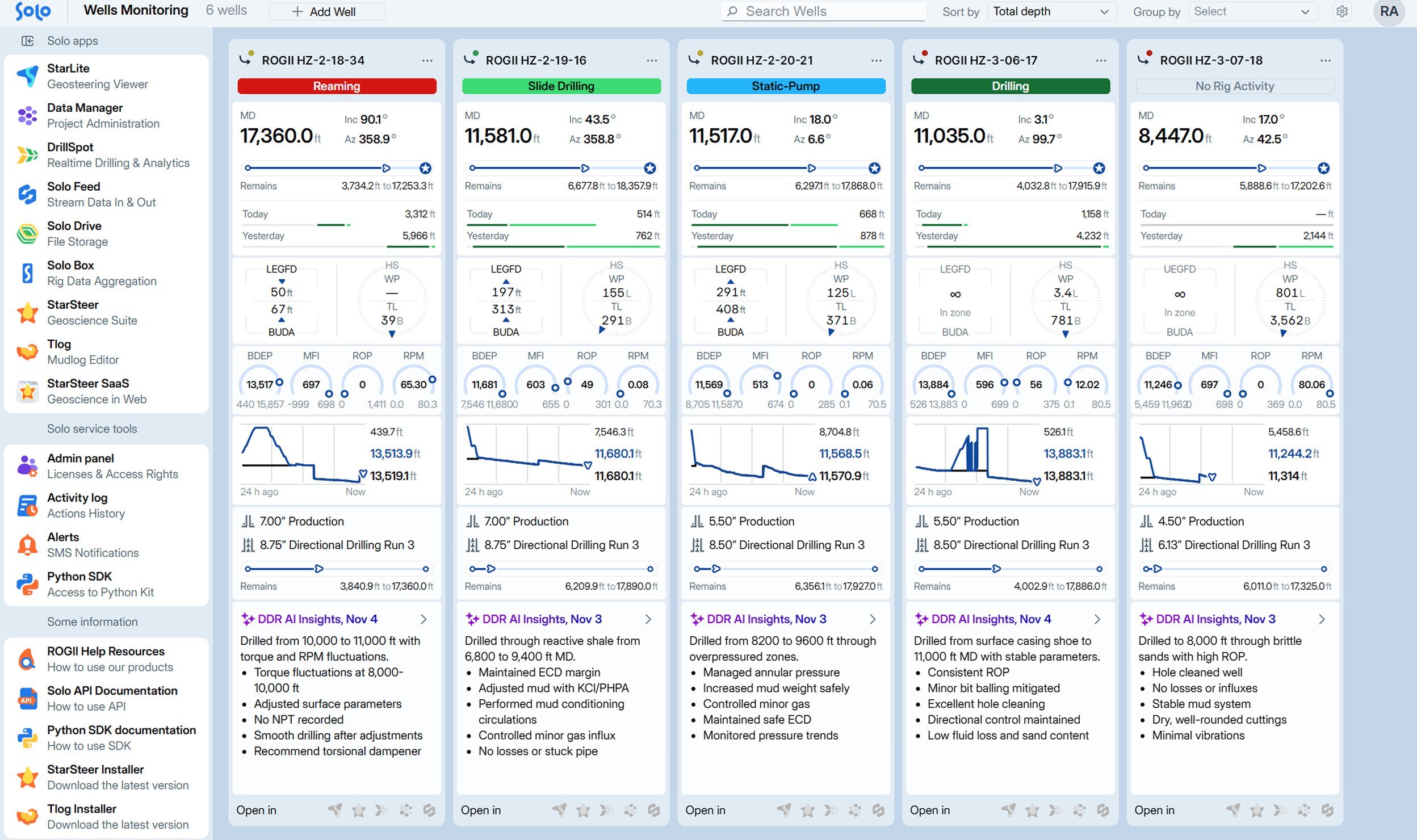Collapse the Solo apps sidebar
The image size is (1417, 840).
click(27, 41)
